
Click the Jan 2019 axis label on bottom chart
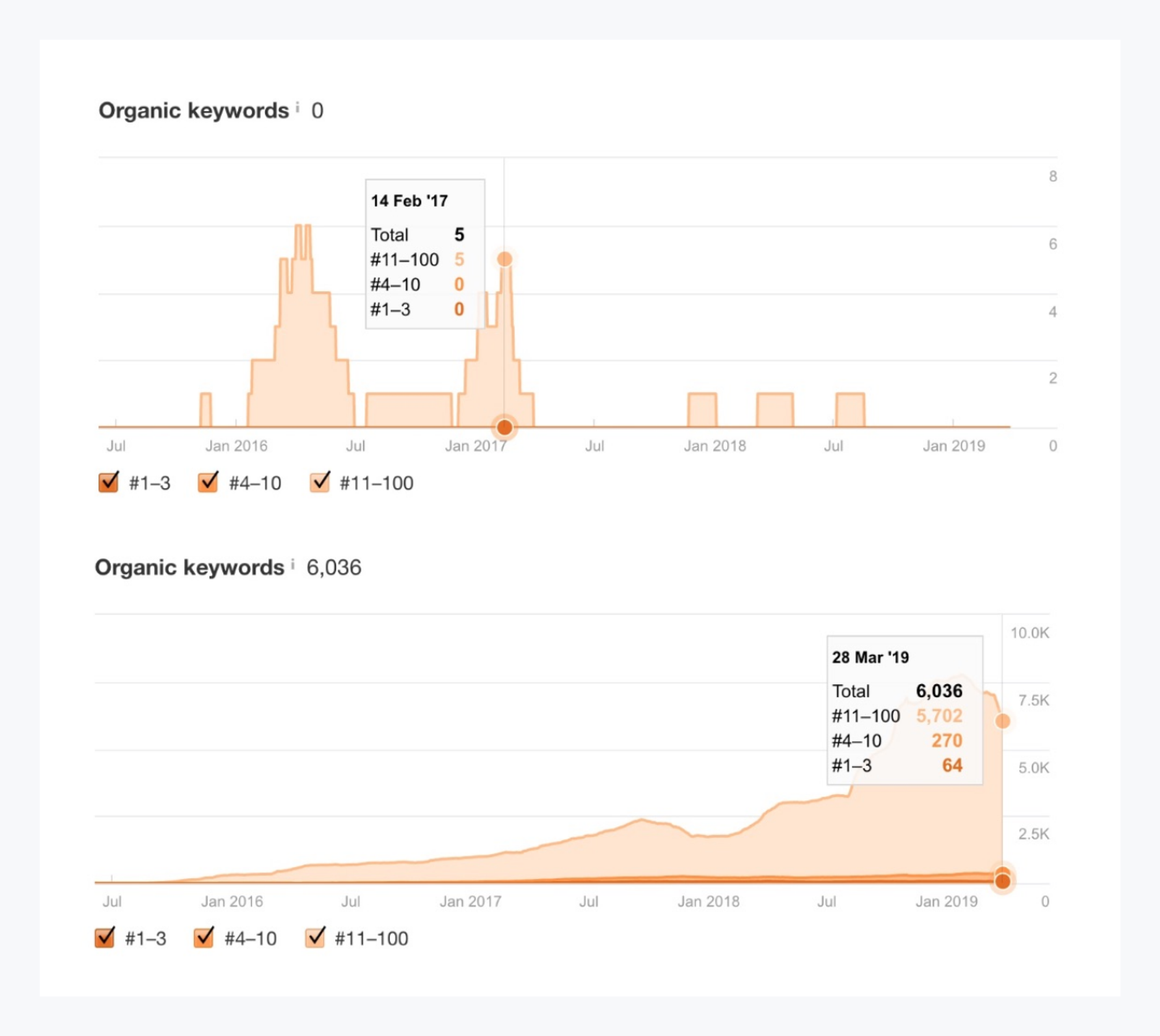coord(947,902)
